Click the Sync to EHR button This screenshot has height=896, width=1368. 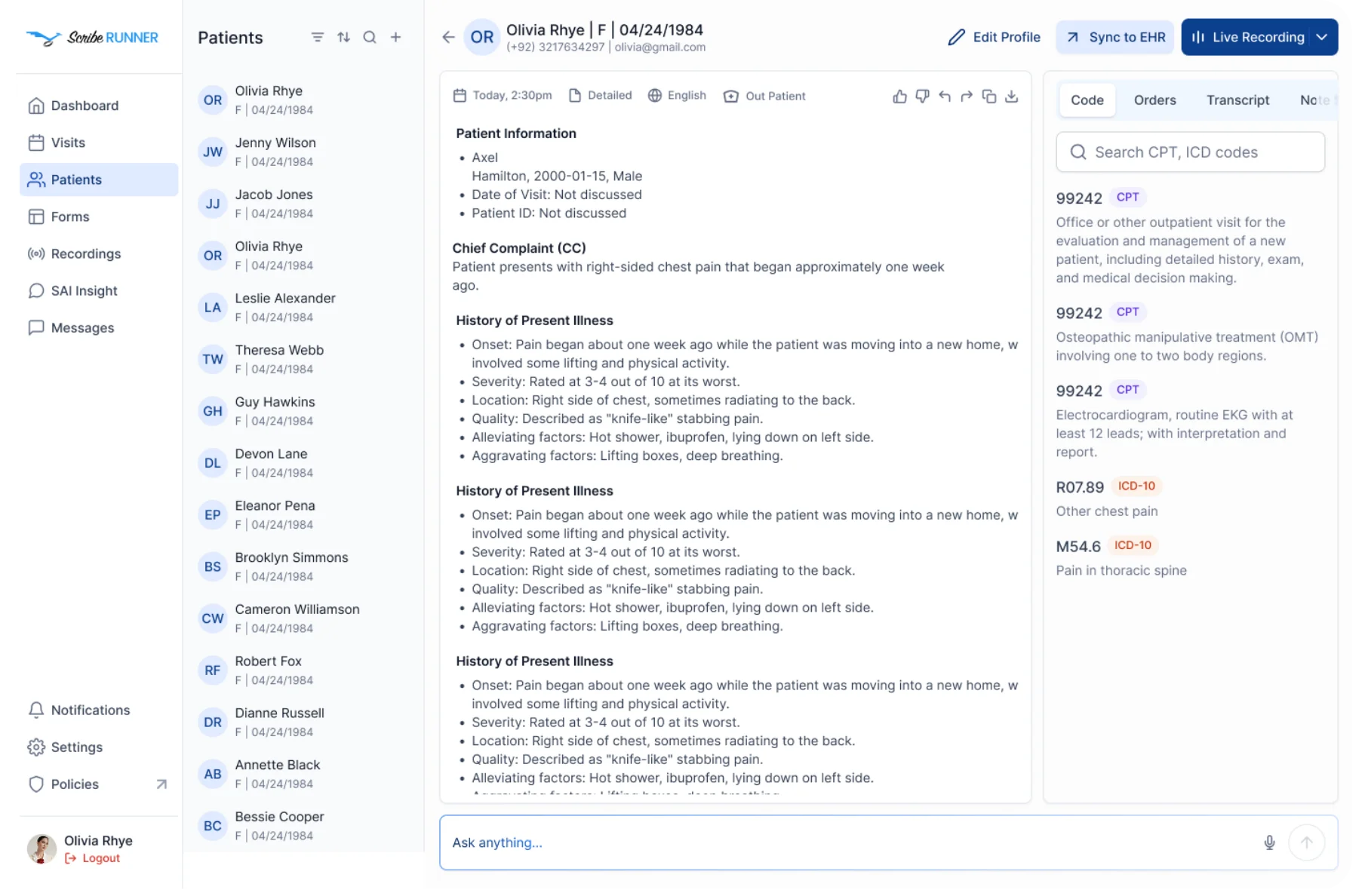(x=1115, y=38)
